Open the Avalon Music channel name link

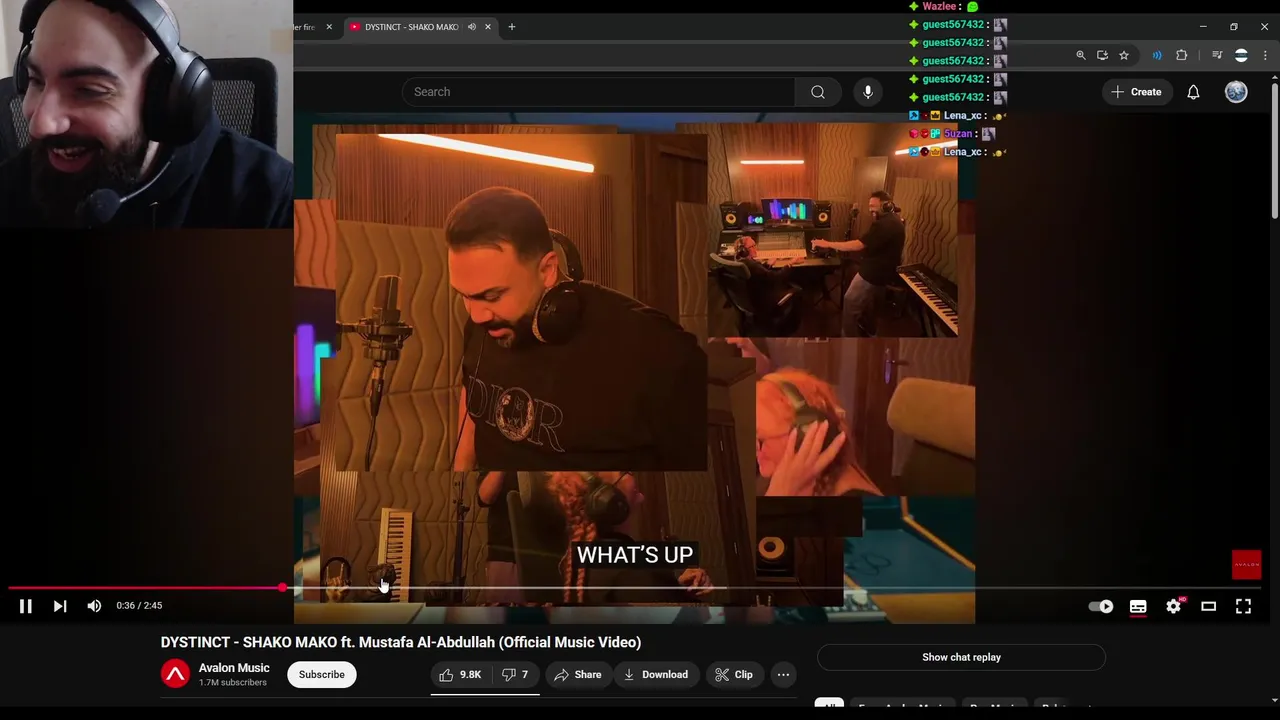pyautogui.click(x=234, y=668)
